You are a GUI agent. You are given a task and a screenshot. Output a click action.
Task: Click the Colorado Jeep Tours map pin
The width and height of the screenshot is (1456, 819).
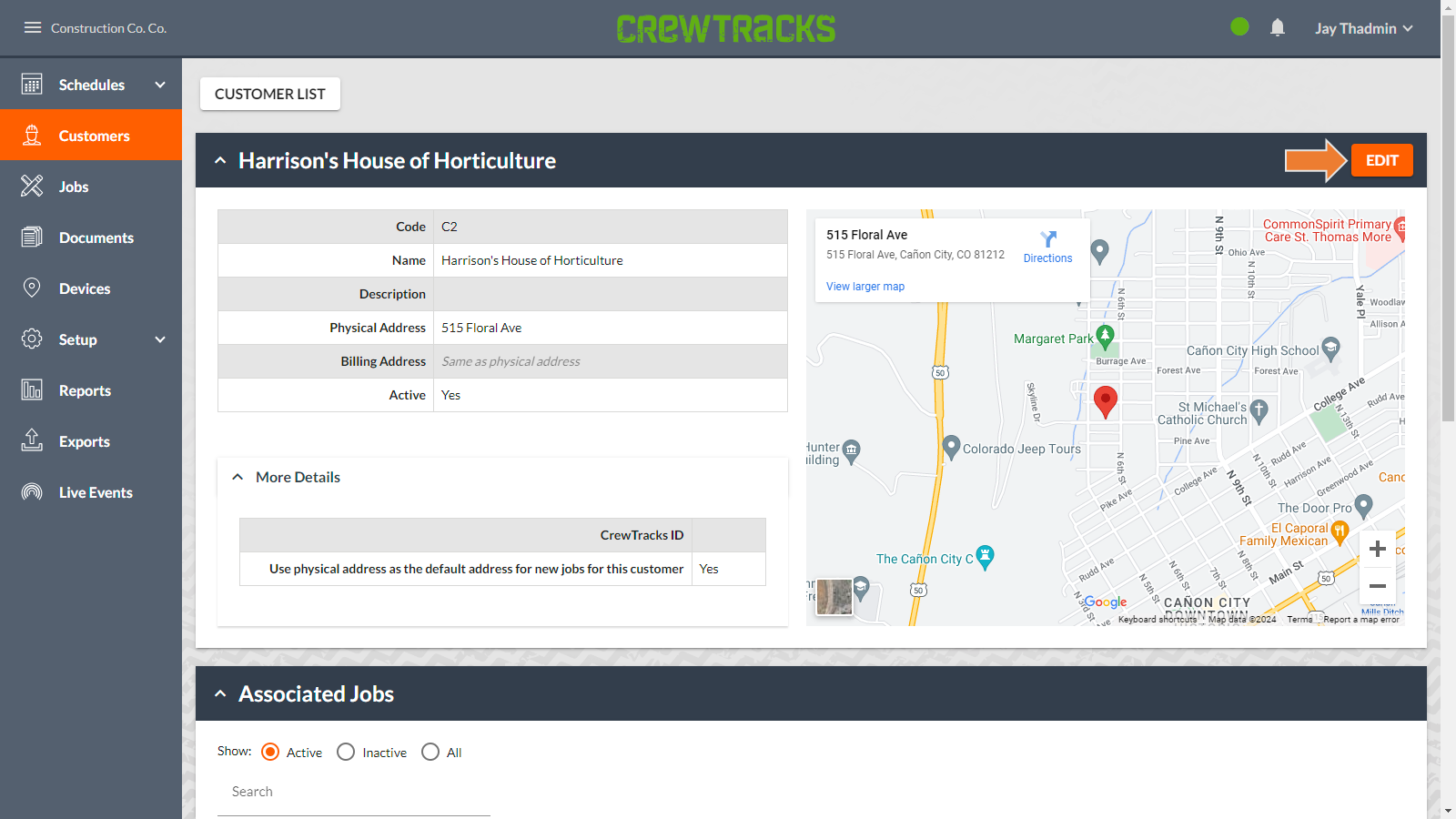951,448
